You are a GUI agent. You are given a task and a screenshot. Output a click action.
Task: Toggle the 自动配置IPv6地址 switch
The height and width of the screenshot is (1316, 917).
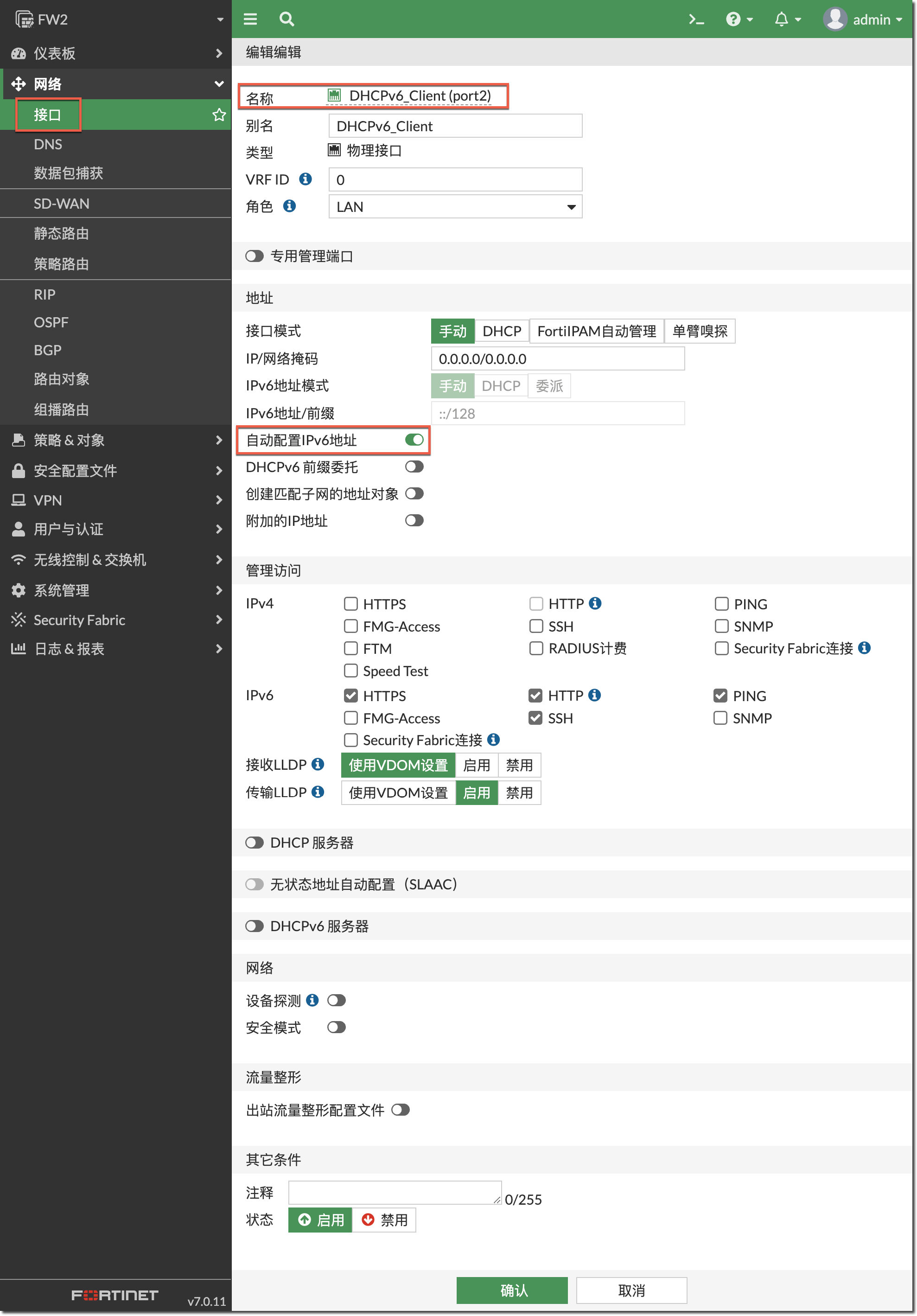pyautogui.click(x=414, y=440)
